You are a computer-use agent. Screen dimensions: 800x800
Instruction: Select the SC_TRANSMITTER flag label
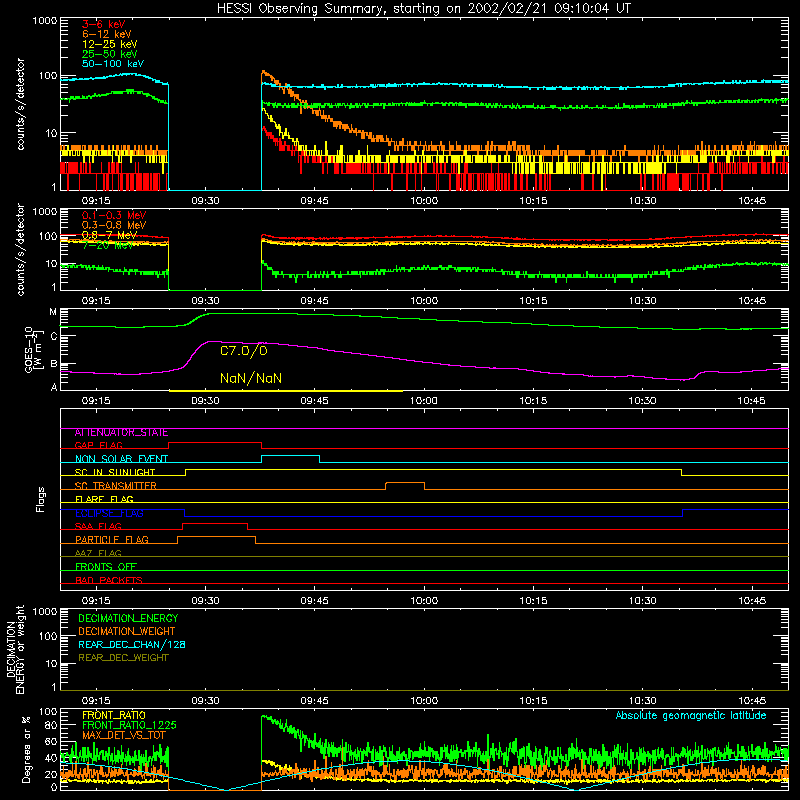[116, 486]
